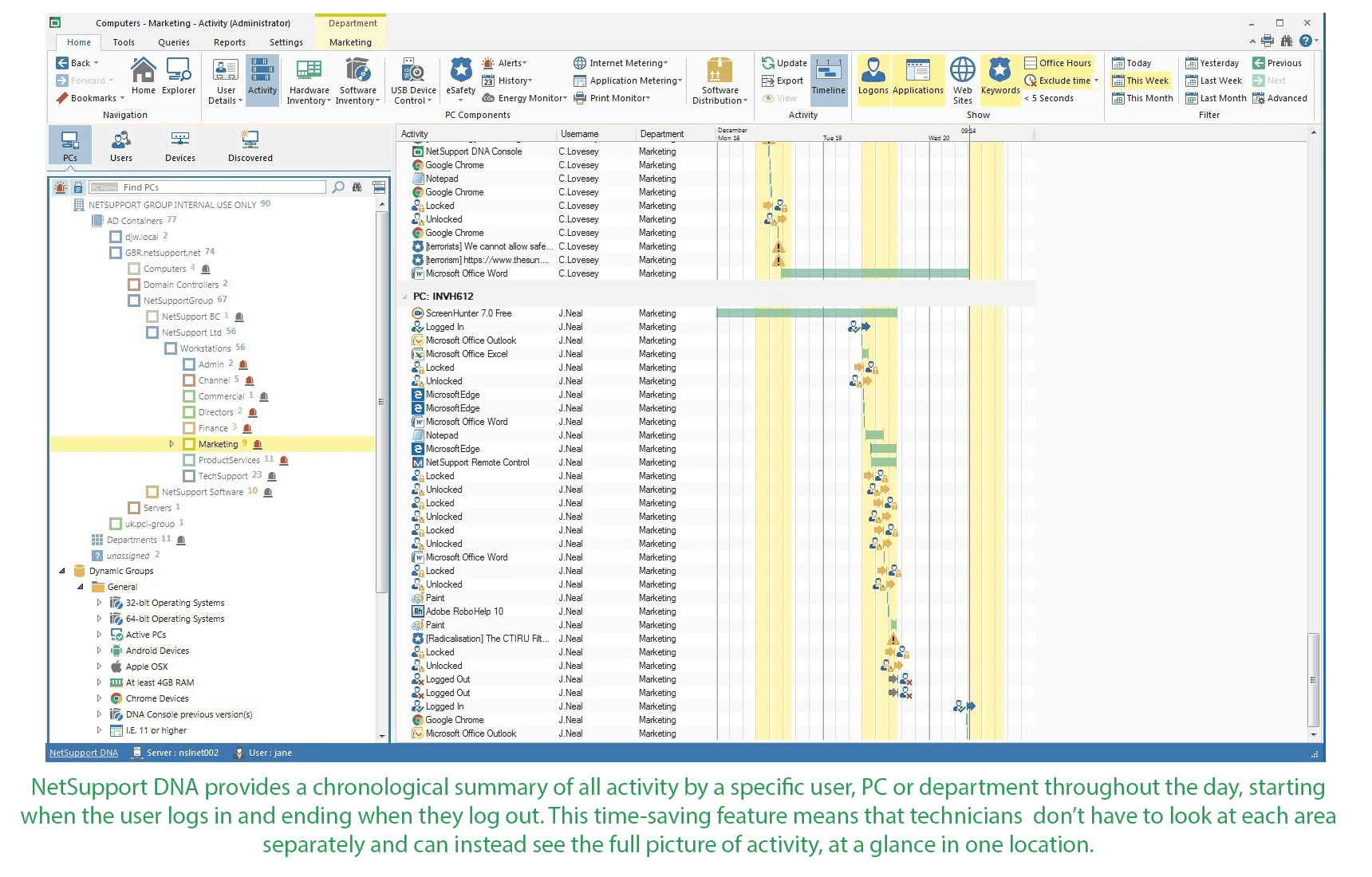1372x877 pixels.
Task: Click the Find PCs search field
Action: tap(207, 187)
